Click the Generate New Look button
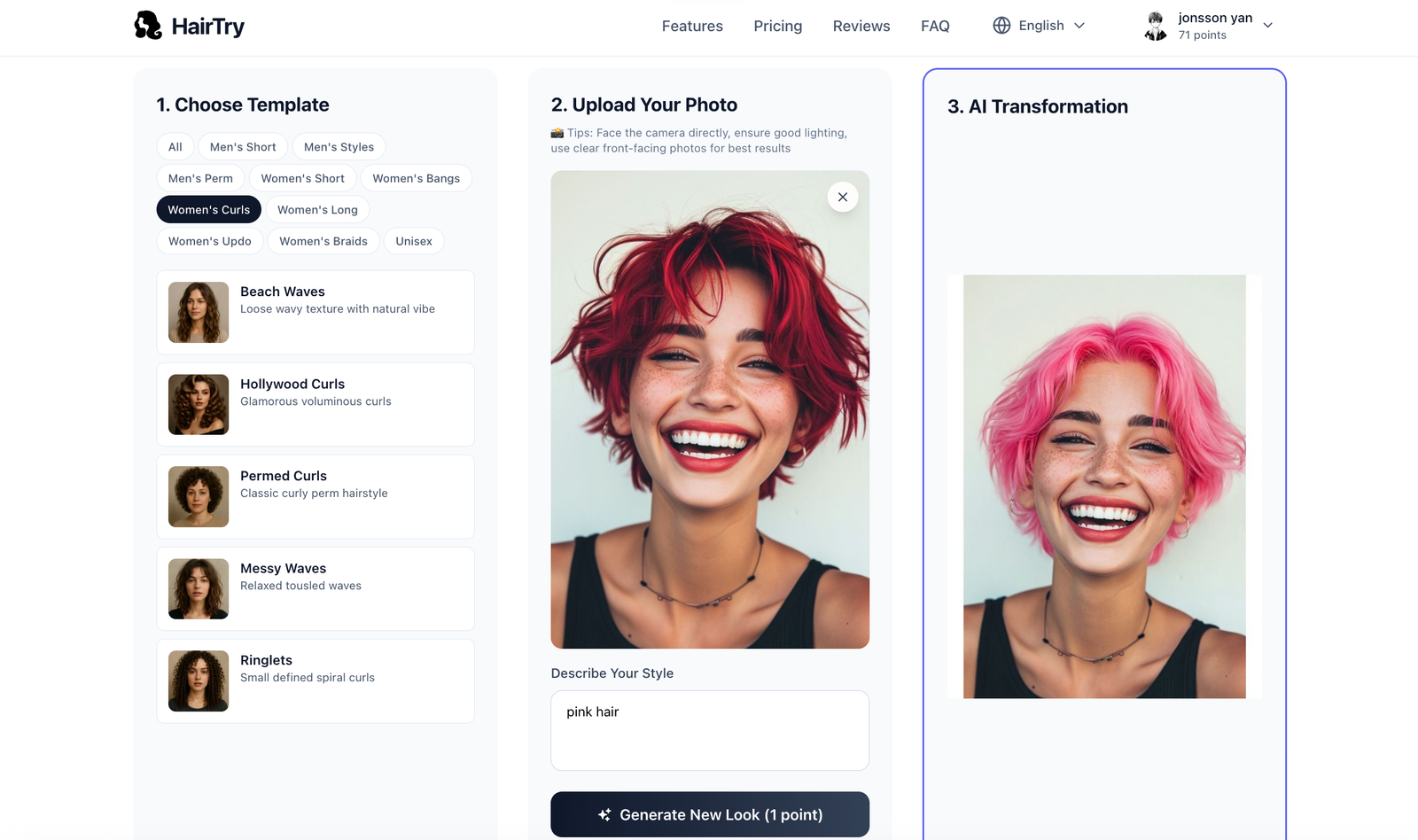Screen dimensions: 1418x840 (x=710, y=814)
